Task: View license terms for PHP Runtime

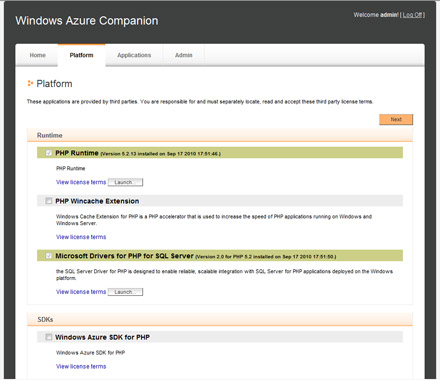Action: pos(81,182)
